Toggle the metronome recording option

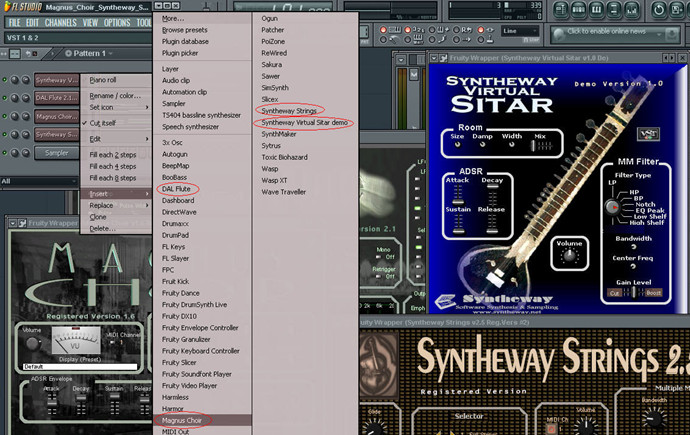pos(383,40)
